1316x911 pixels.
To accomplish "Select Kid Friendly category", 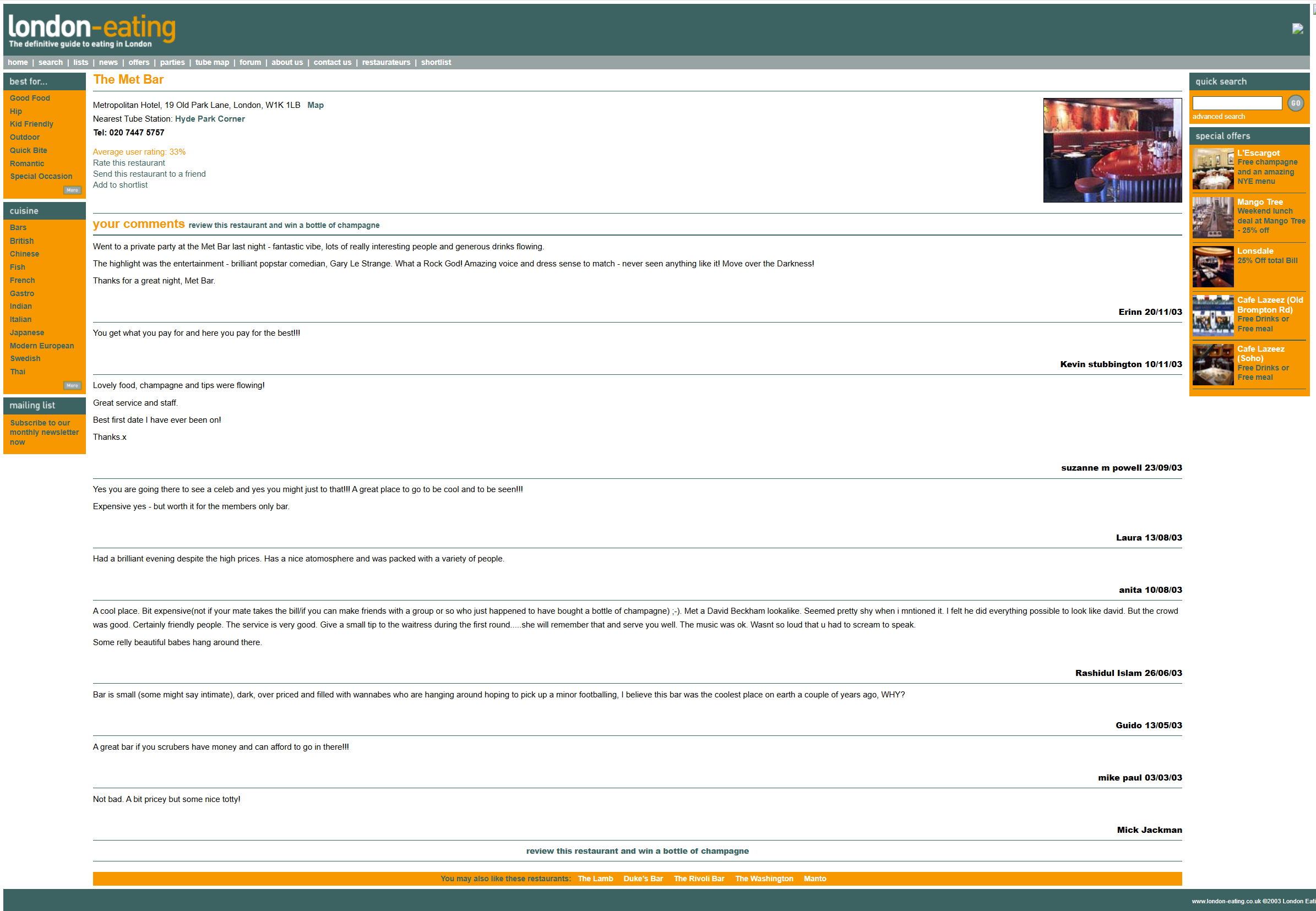I will tap(31, 124).
